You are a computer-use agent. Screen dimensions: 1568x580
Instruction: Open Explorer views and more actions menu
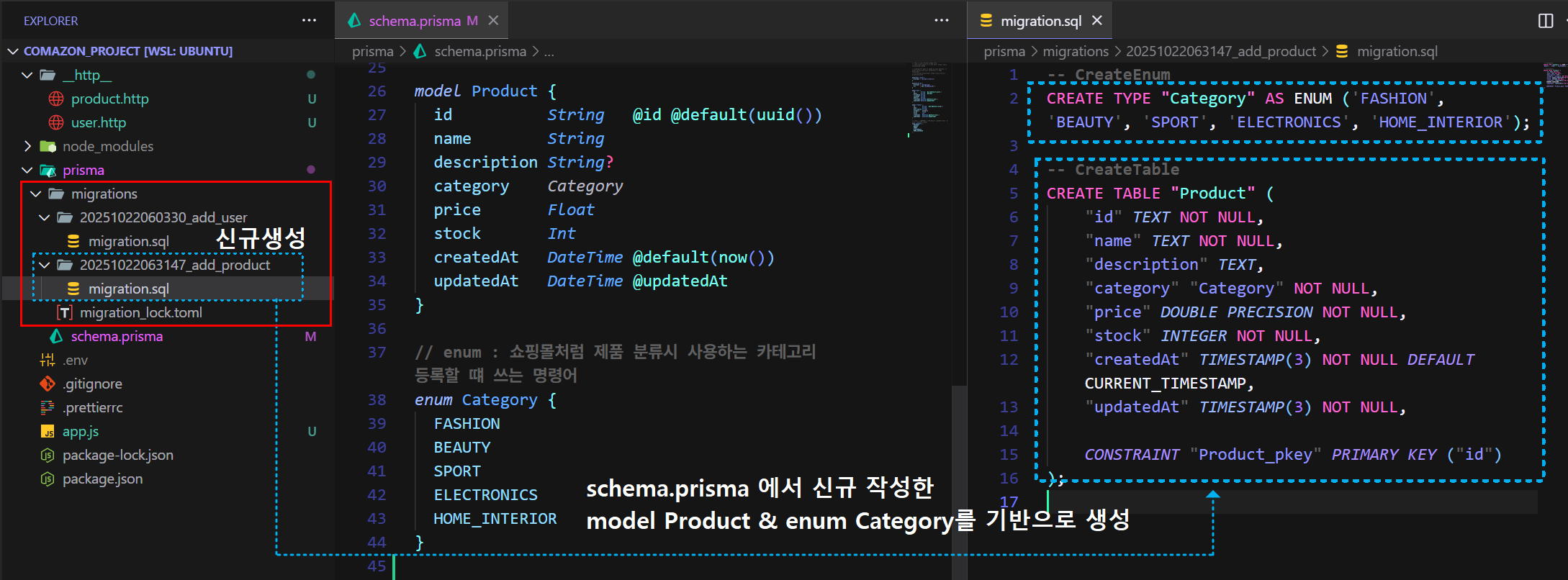click(x=309, y=20)
